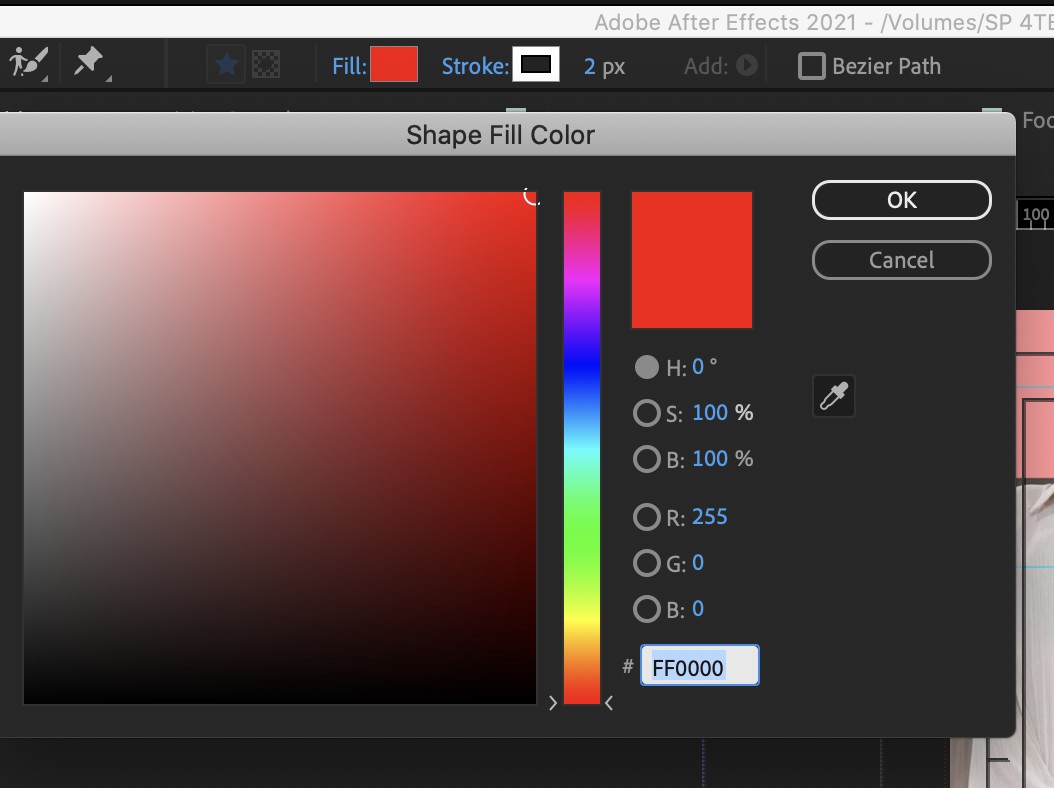Click the eyedropper to sample a color

[833, 395]
